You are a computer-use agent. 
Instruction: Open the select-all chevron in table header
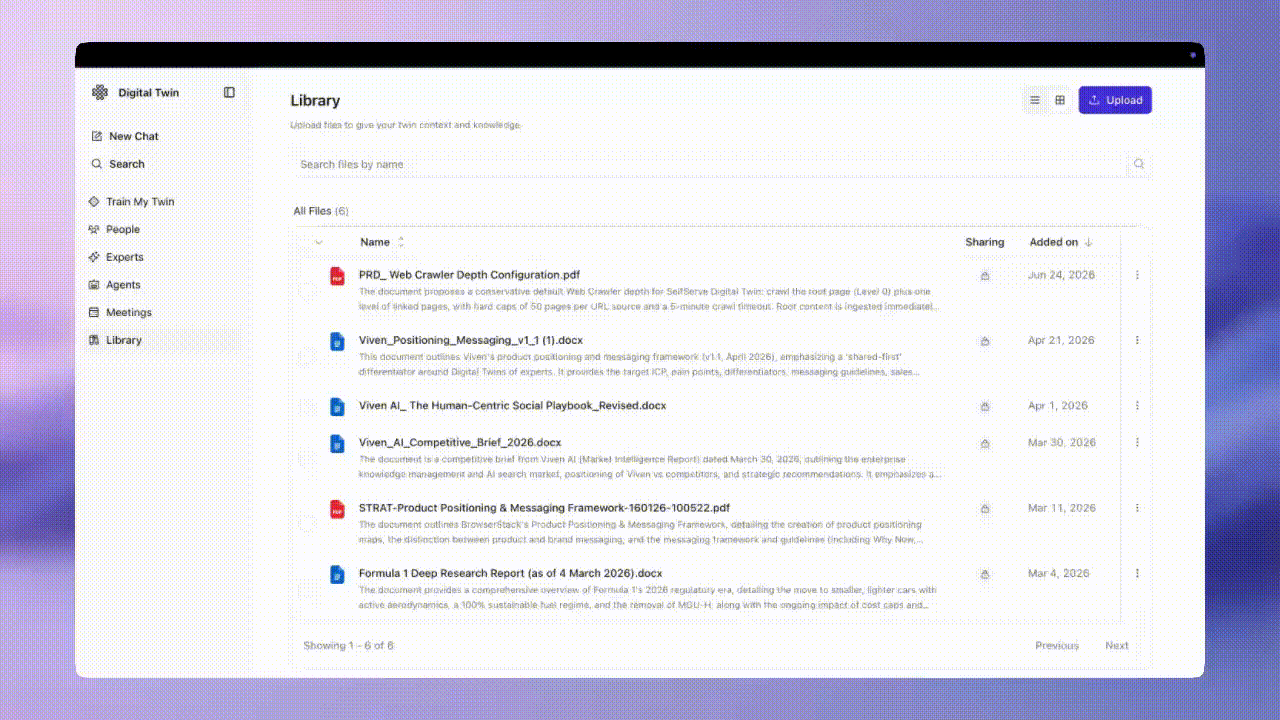point(319,242)
